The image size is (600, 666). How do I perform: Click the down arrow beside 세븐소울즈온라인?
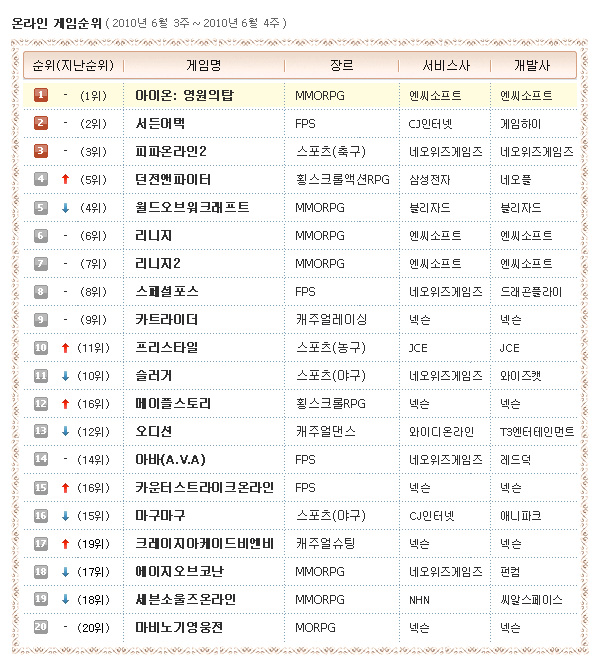(65, 599)
